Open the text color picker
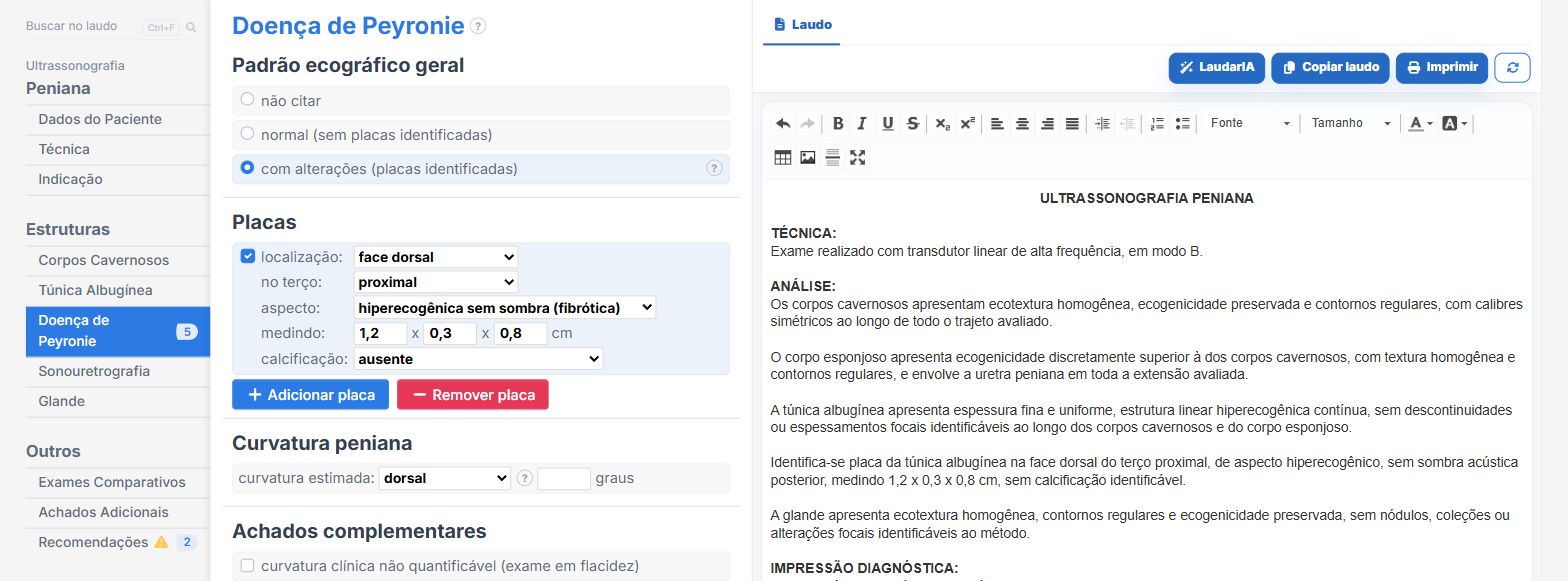Viewport: 1568px width, 581px height. pyautogui.click(x=1421, y=124)
